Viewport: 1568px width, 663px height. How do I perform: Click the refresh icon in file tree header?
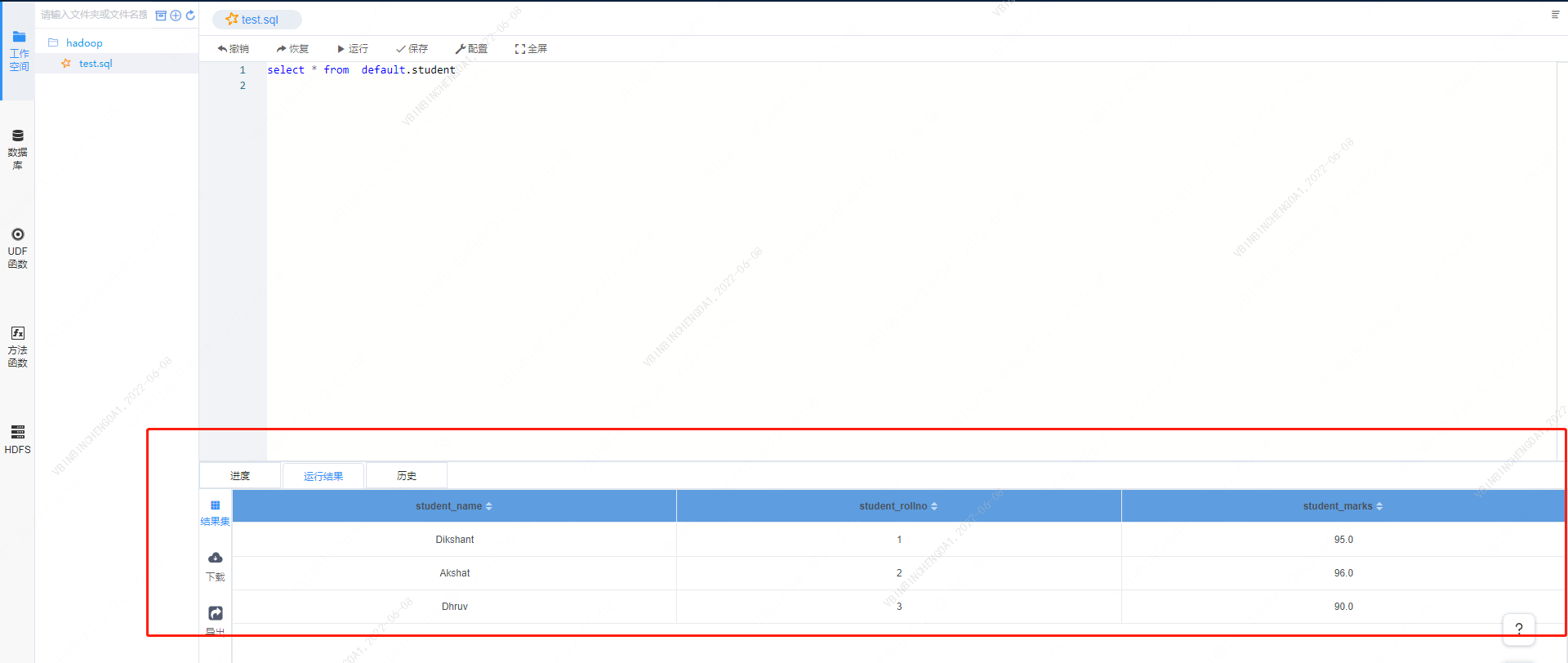click(x=190, y=16)
